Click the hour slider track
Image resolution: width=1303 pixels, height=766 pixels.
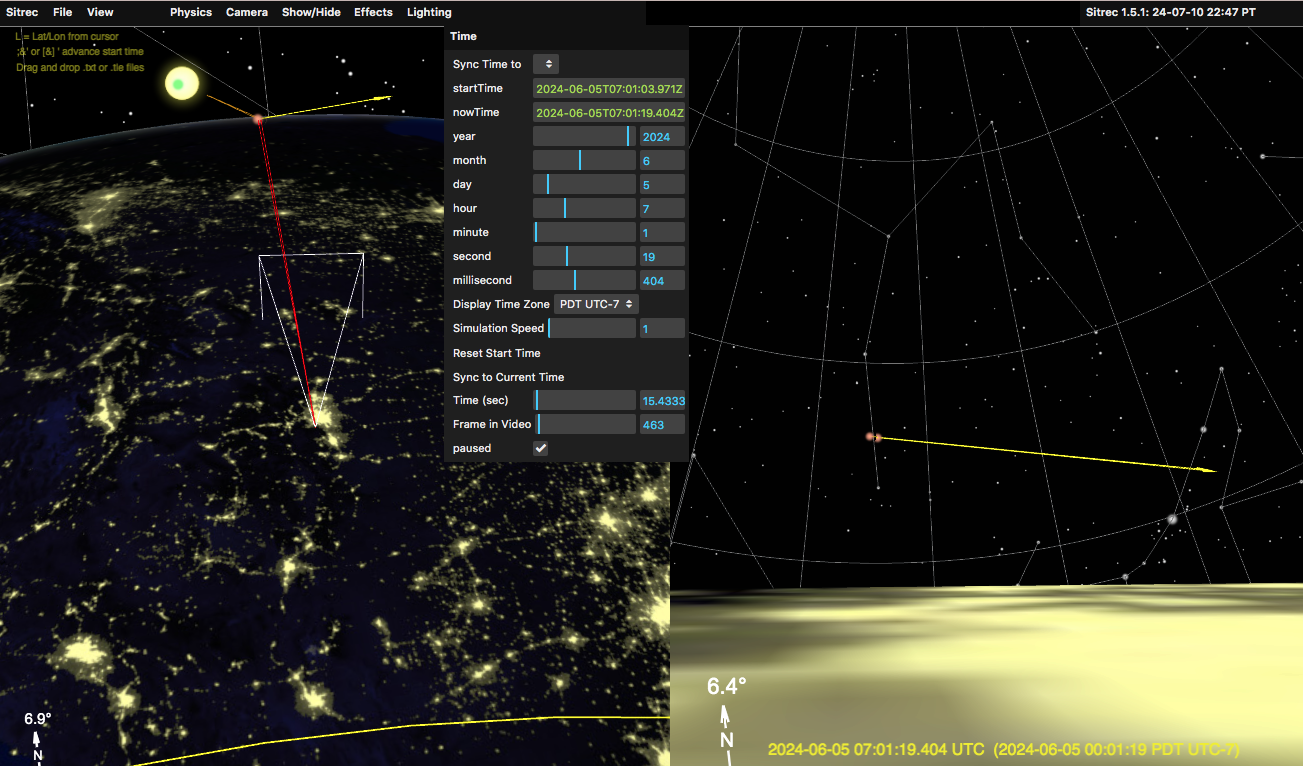(x=584, y=208)
